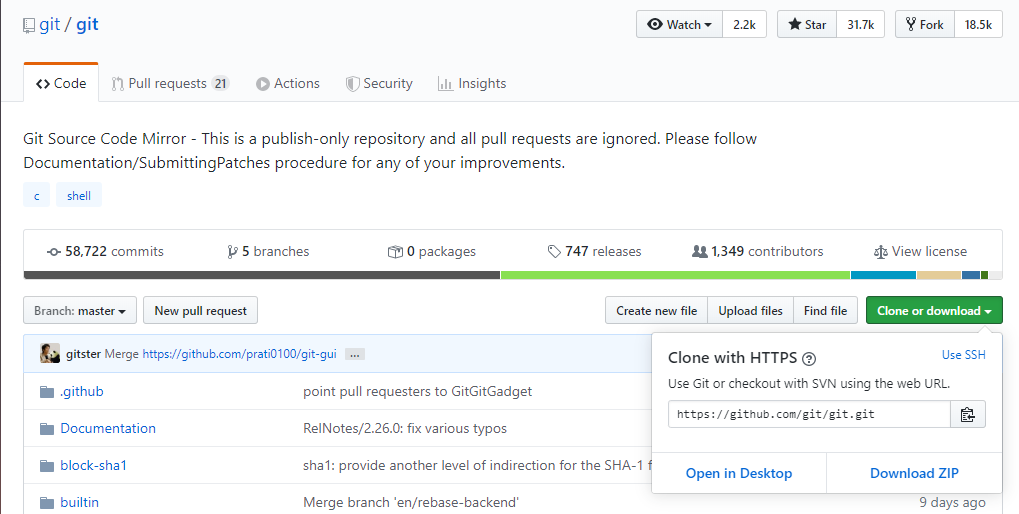View 1,349 contributors
Viewport: 1019px width, 514px height.
pos(758,251)
